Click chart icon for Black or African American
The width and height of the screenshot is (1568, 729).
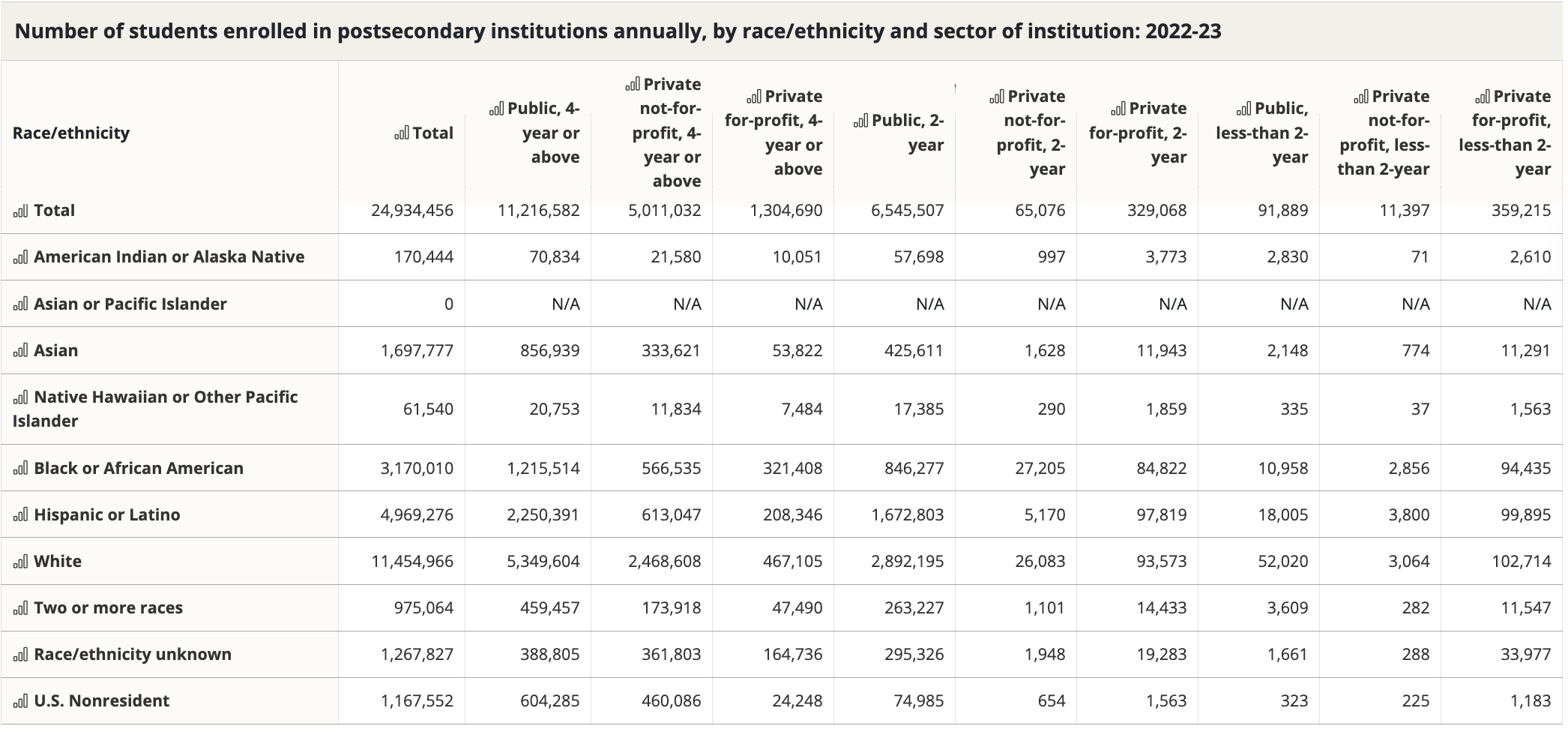[x=20, y=469]
